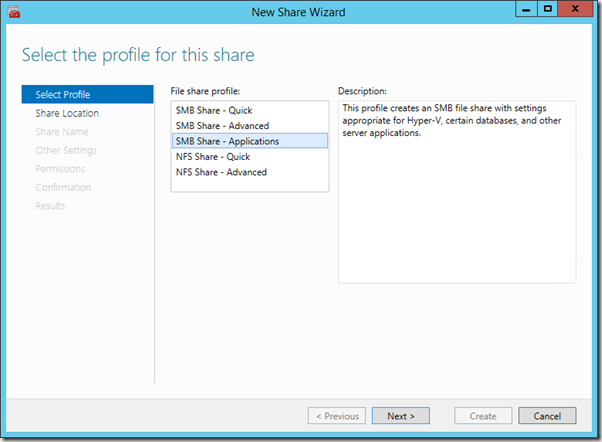The height and width of the screenshot is (442, 602).
Task: Click the 'File share profile:' label
Action: click(x=205, y=91)
